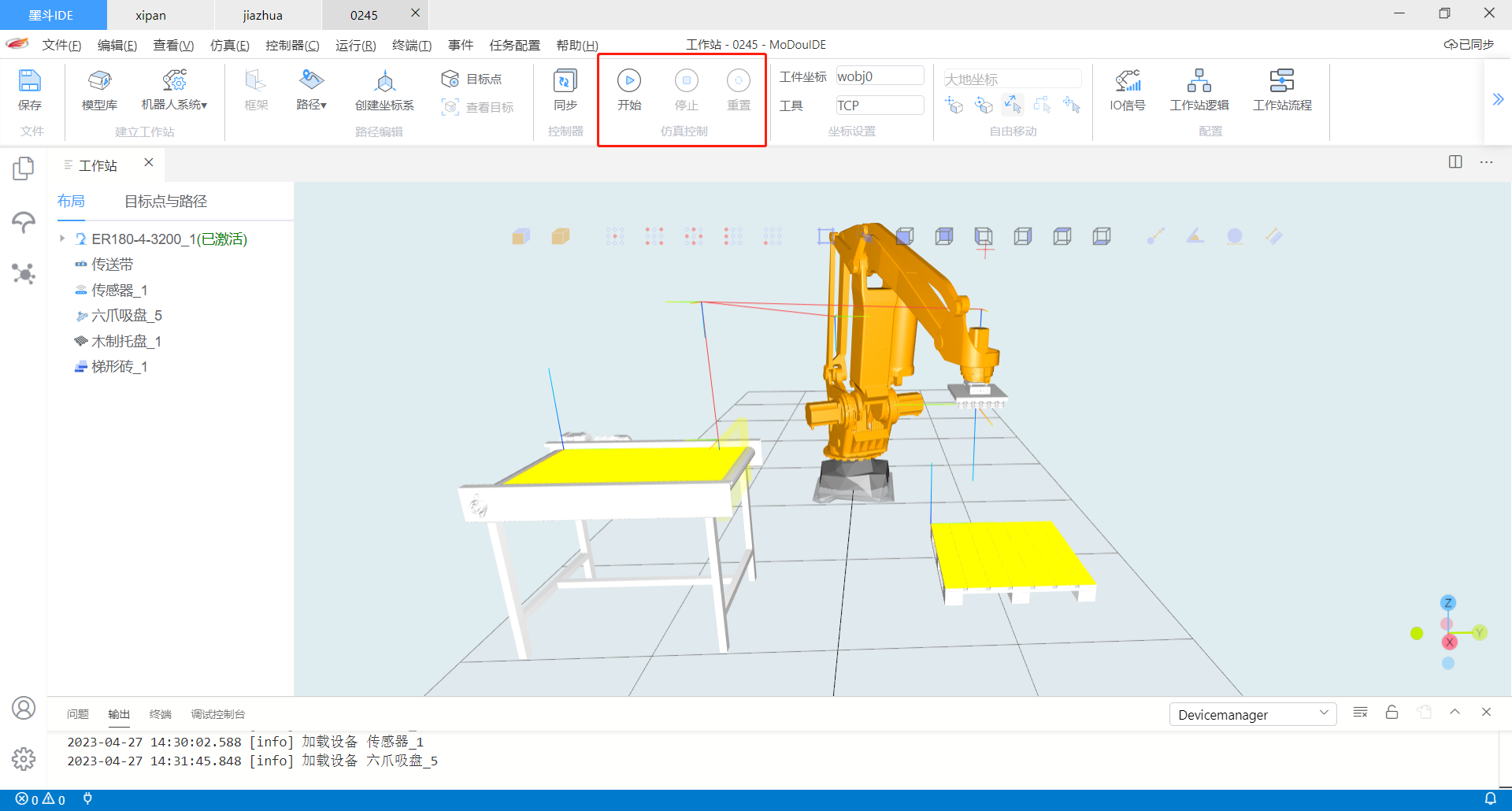Click the 目标点 target point button
The width and height of the screenshot is (1512, 811).
(x=472, y=79)
